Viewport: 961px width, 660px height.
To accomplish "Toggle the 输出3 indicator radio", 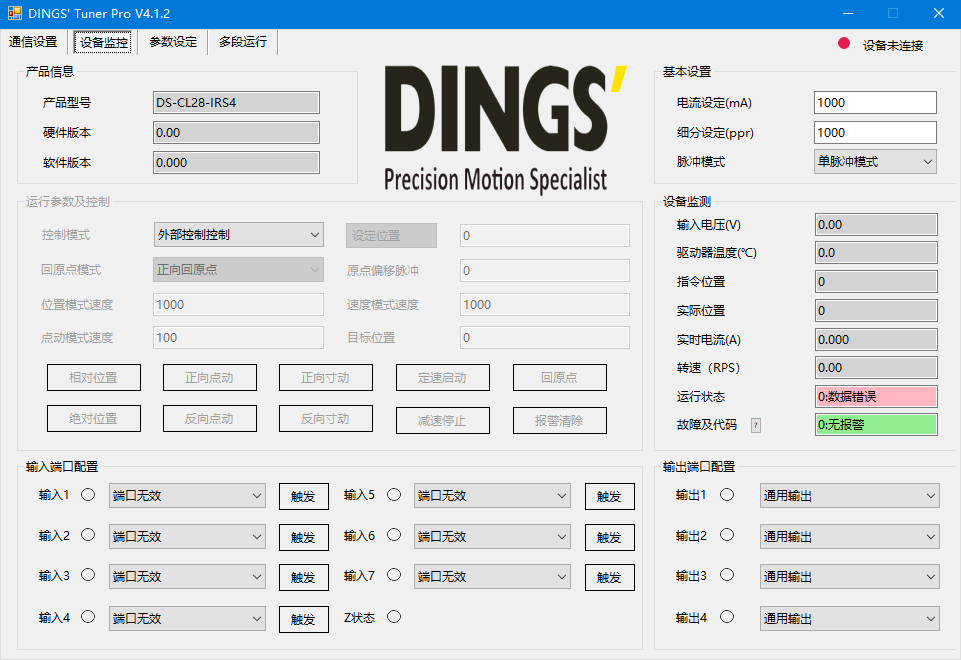I will coord(727,575).
